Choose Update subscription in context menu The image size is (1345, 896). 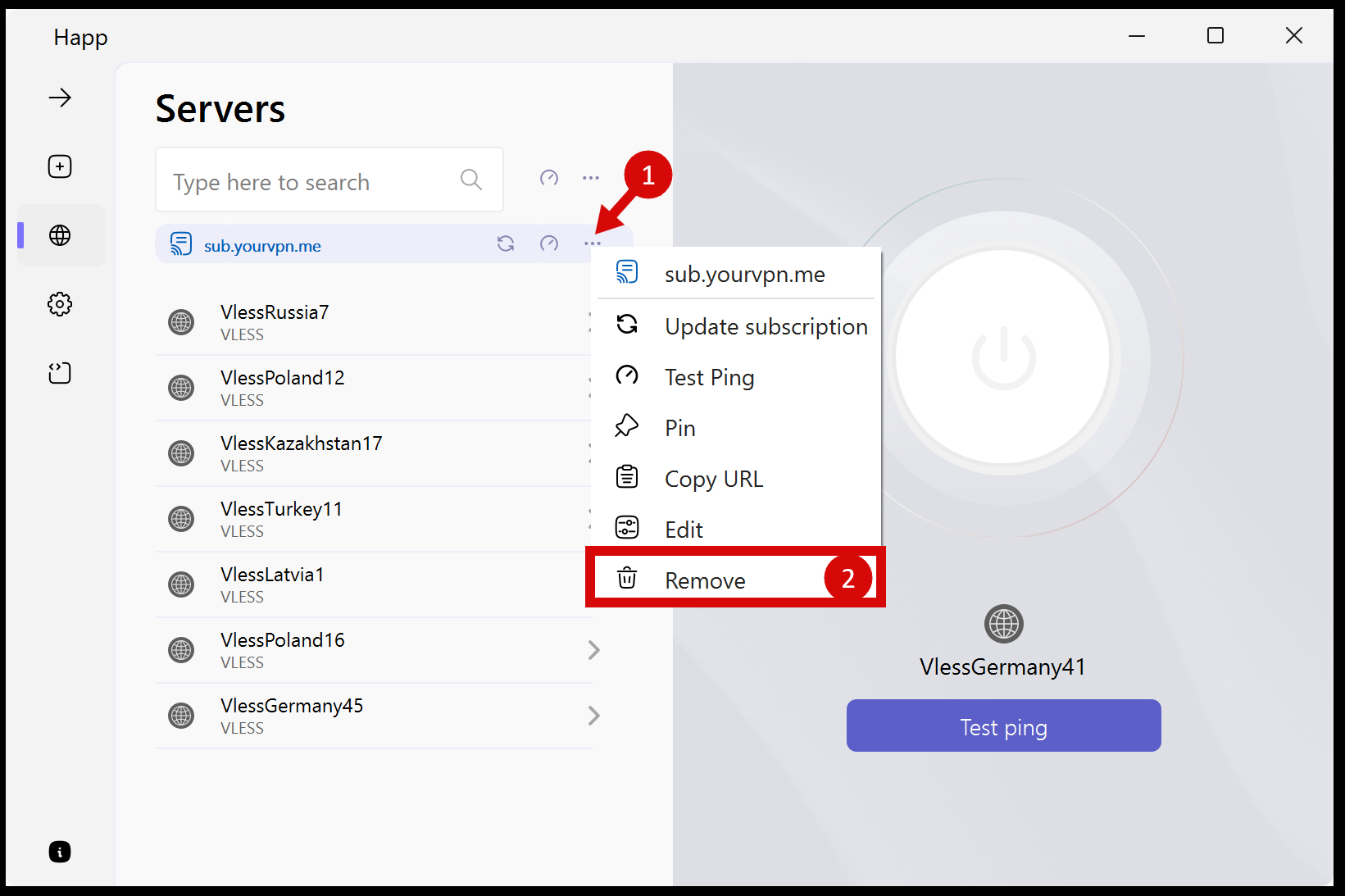pos(766,326)
